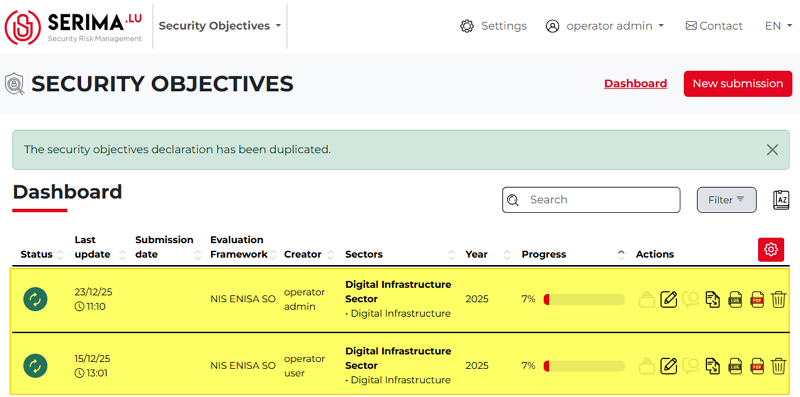Screen dimensions: 800x397
Task: Click 'NIS ENISA SO' in 15/12/25 row
Action: (243, 366)
